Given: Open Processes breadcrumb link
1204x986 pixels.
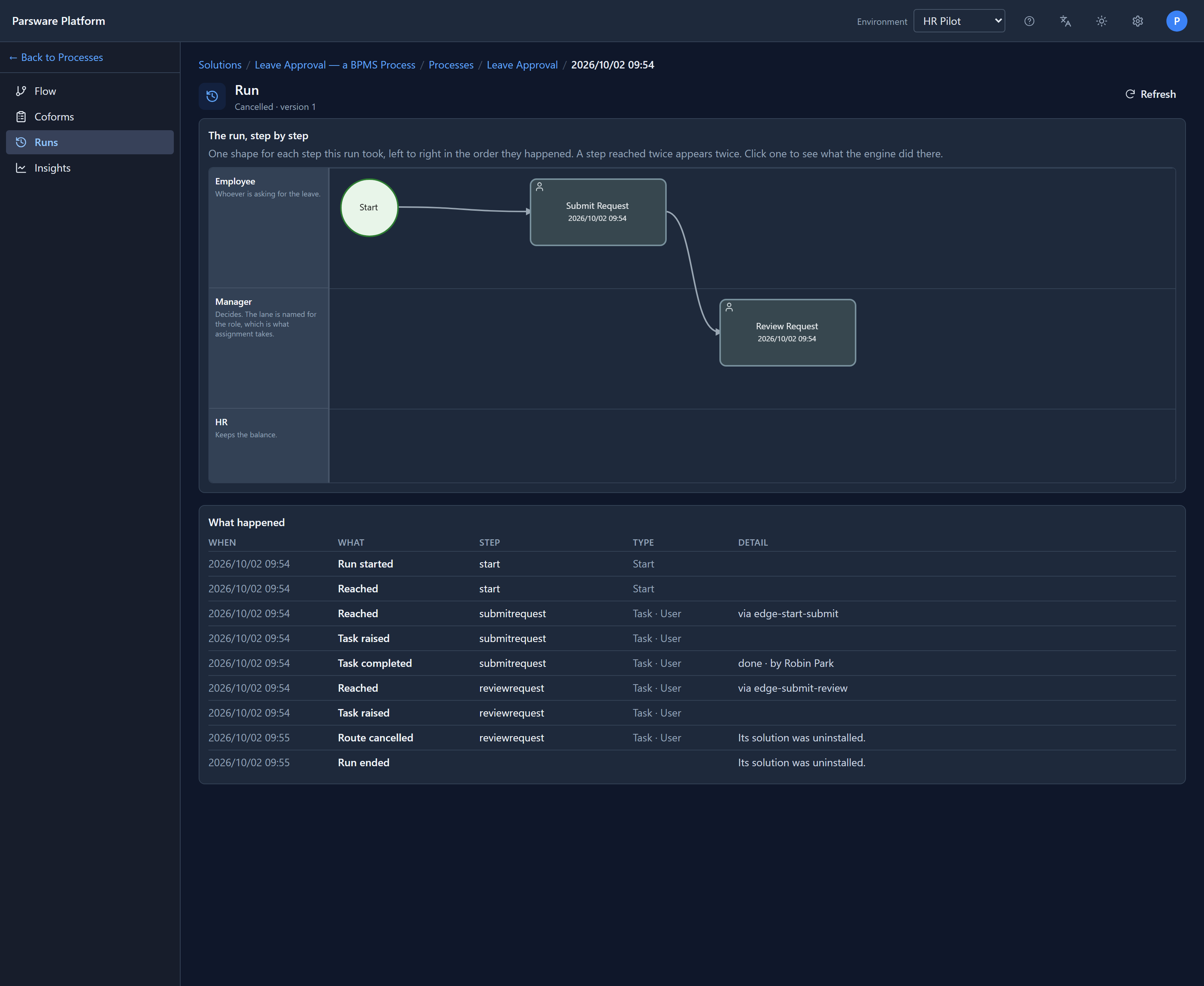Looking at the screenshot, I should (x=451, y=65).
